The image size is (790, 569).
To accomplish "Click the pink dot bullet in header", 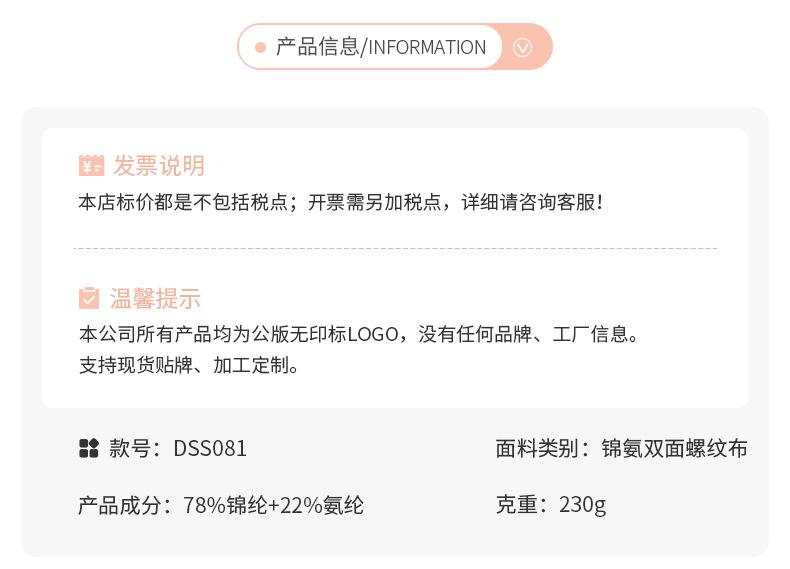I will coord(260,47).
